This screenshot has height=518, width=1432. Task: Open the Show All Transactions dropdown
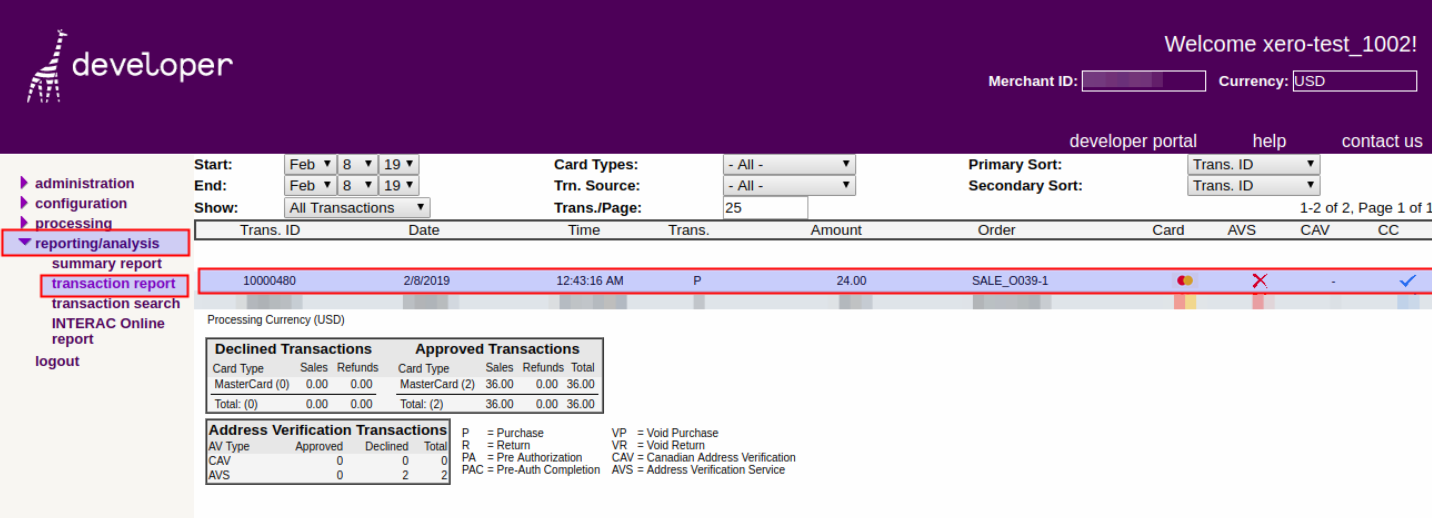356,208
